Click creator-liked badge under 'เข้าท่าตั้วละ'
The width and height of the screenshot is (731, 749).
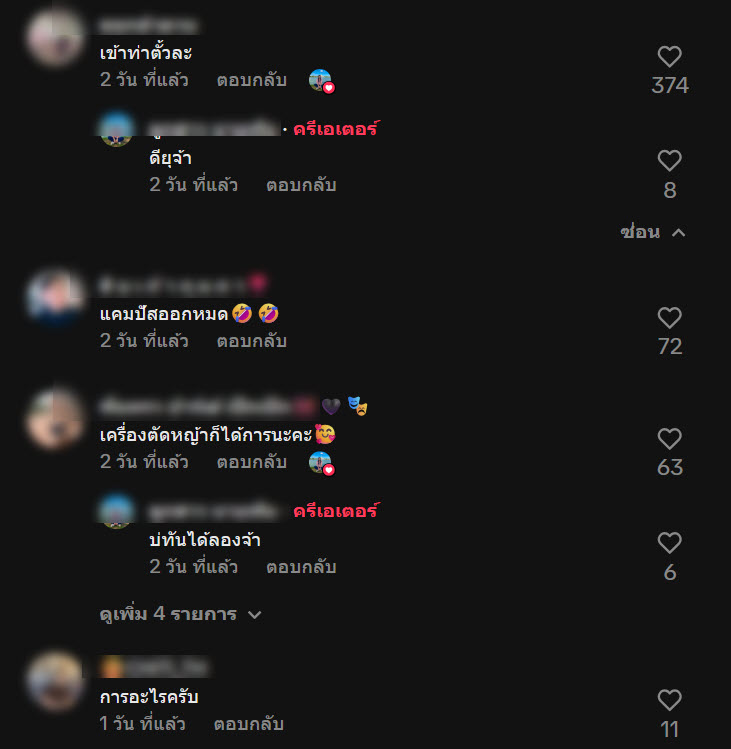[322, 81]
